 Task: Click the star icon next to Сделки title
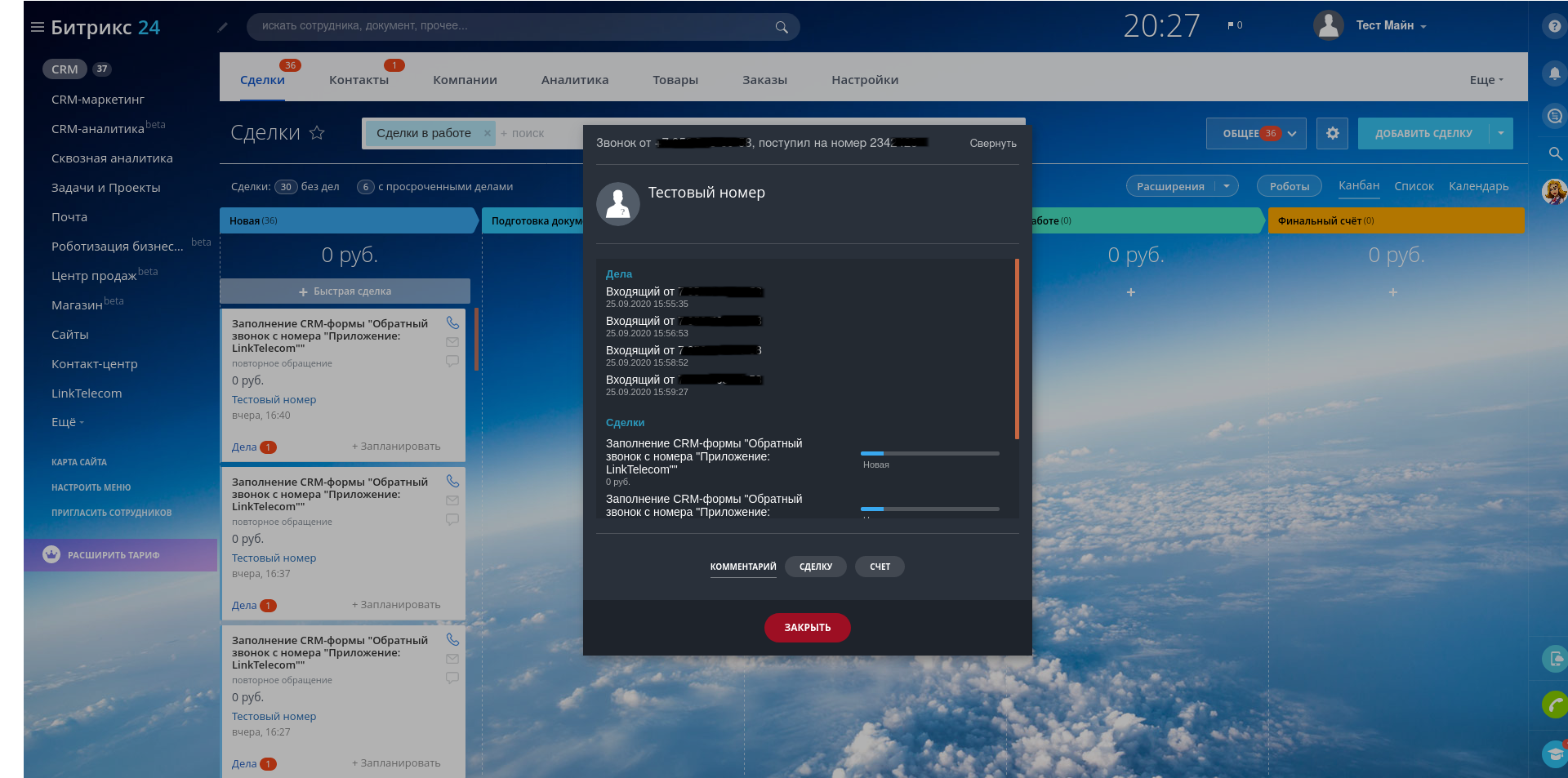[x=317, y=133]
